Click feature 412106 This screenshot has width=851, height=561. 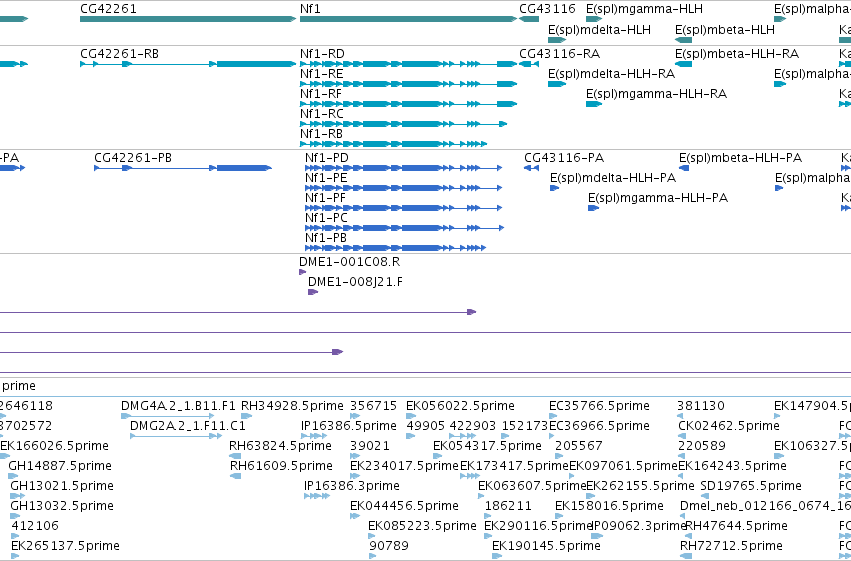15,537
